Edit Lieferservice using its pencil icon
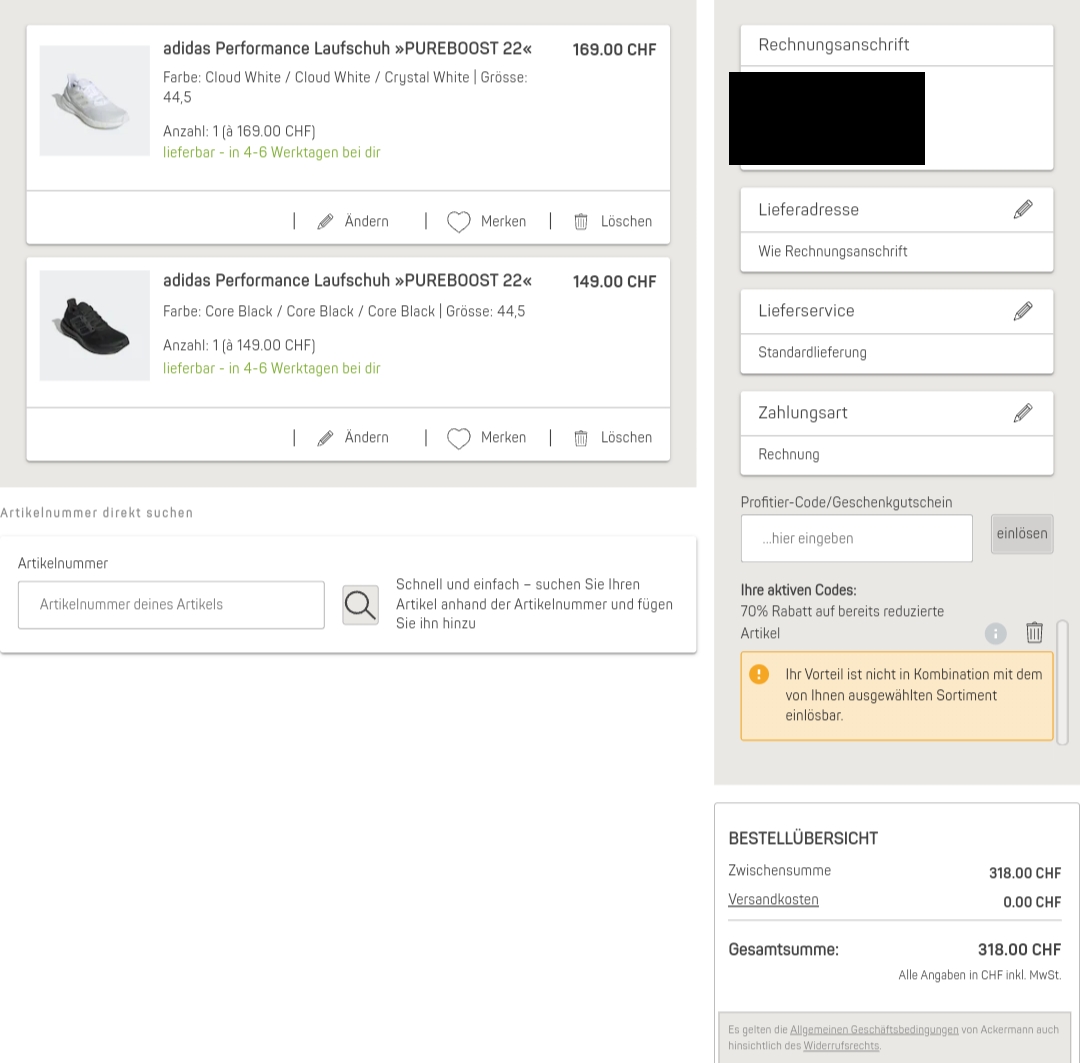 1022,311
